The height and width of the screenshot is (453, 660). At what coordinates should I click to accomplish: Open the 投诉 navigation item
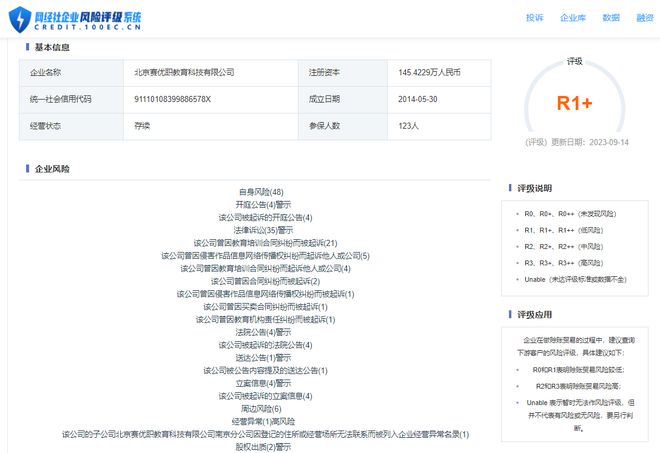pos(535,18)
